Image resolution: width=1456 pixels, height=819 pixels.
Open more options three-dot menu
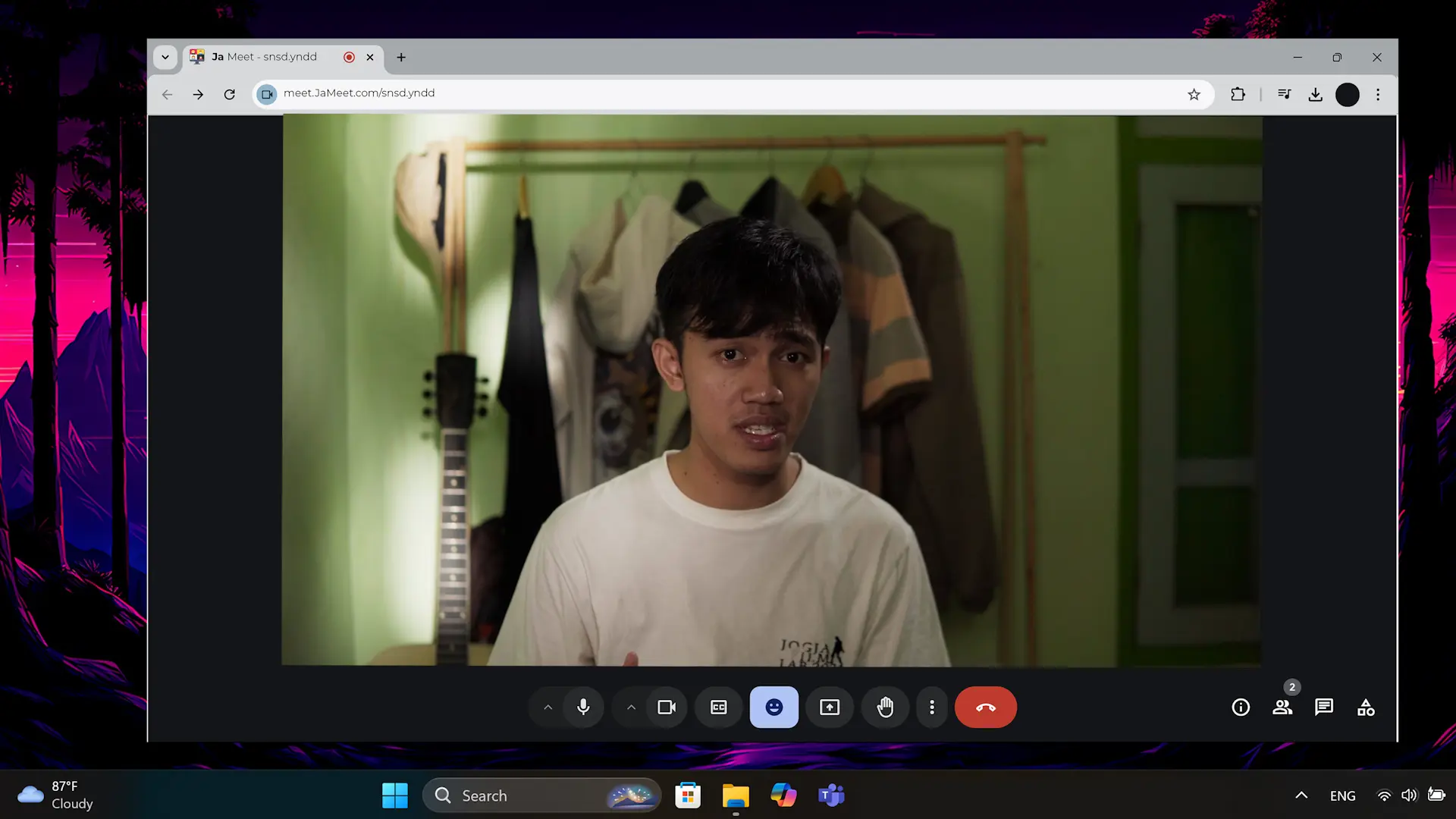click(932, 707)
